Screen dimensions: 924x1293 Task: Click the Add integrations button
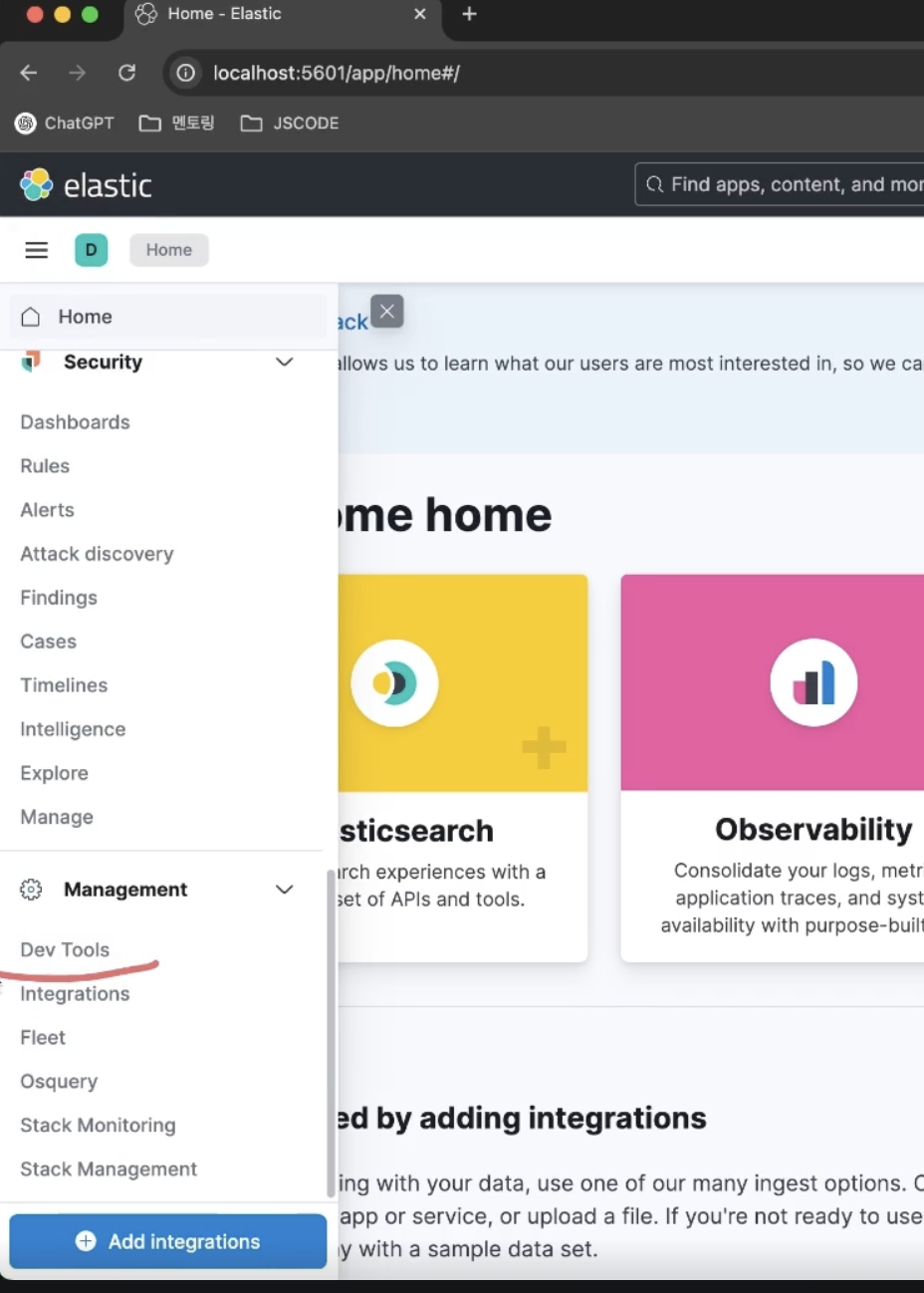(168, 1241)
